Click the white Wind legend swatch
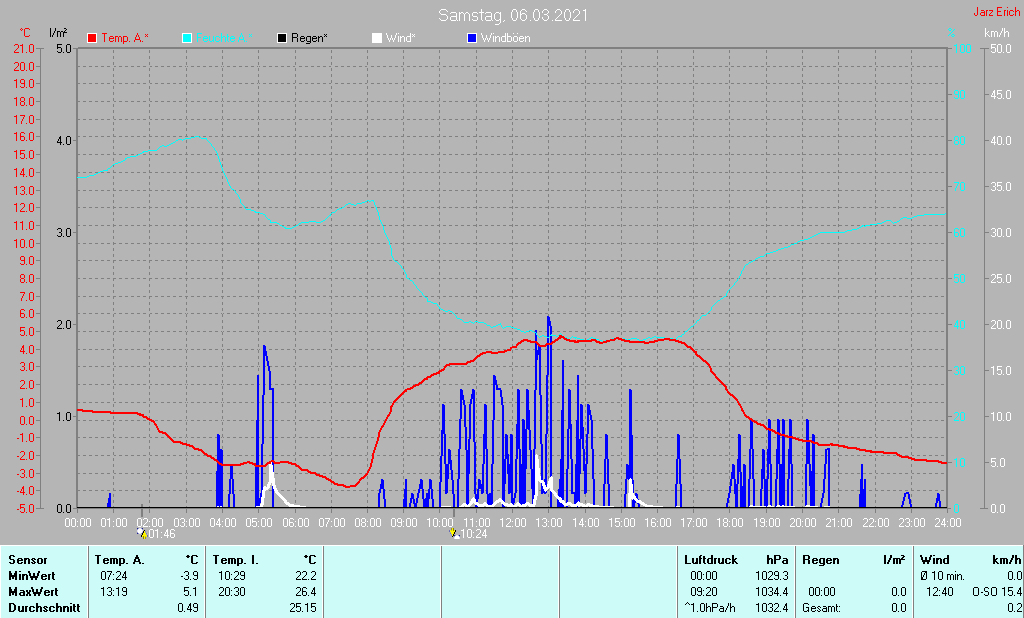Viewport: 1024px width, 618px height. 376,38
